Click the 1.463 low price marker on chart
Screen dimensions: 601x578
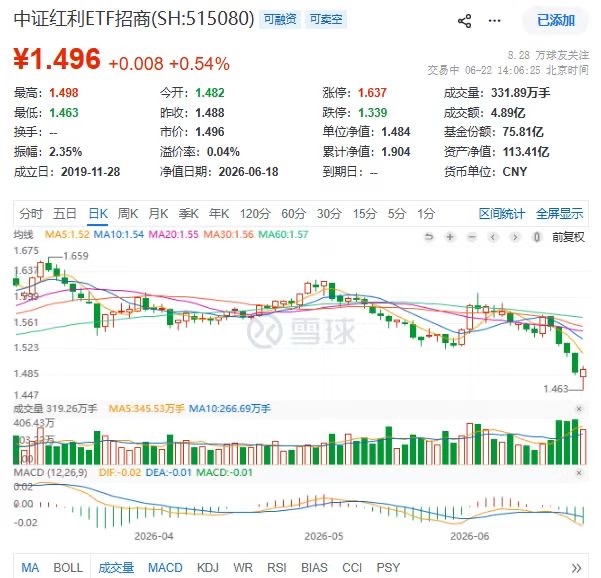[556, 389]
